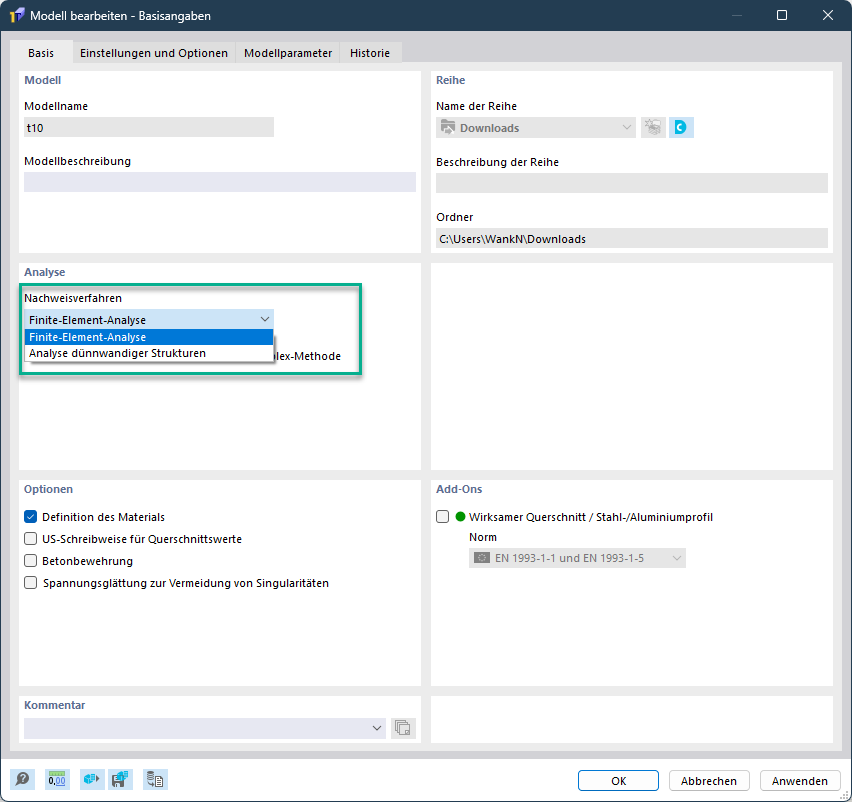Click the database copy icon in bottom bar
Viewport: 852px width, 802px height.
pos(154,780)
